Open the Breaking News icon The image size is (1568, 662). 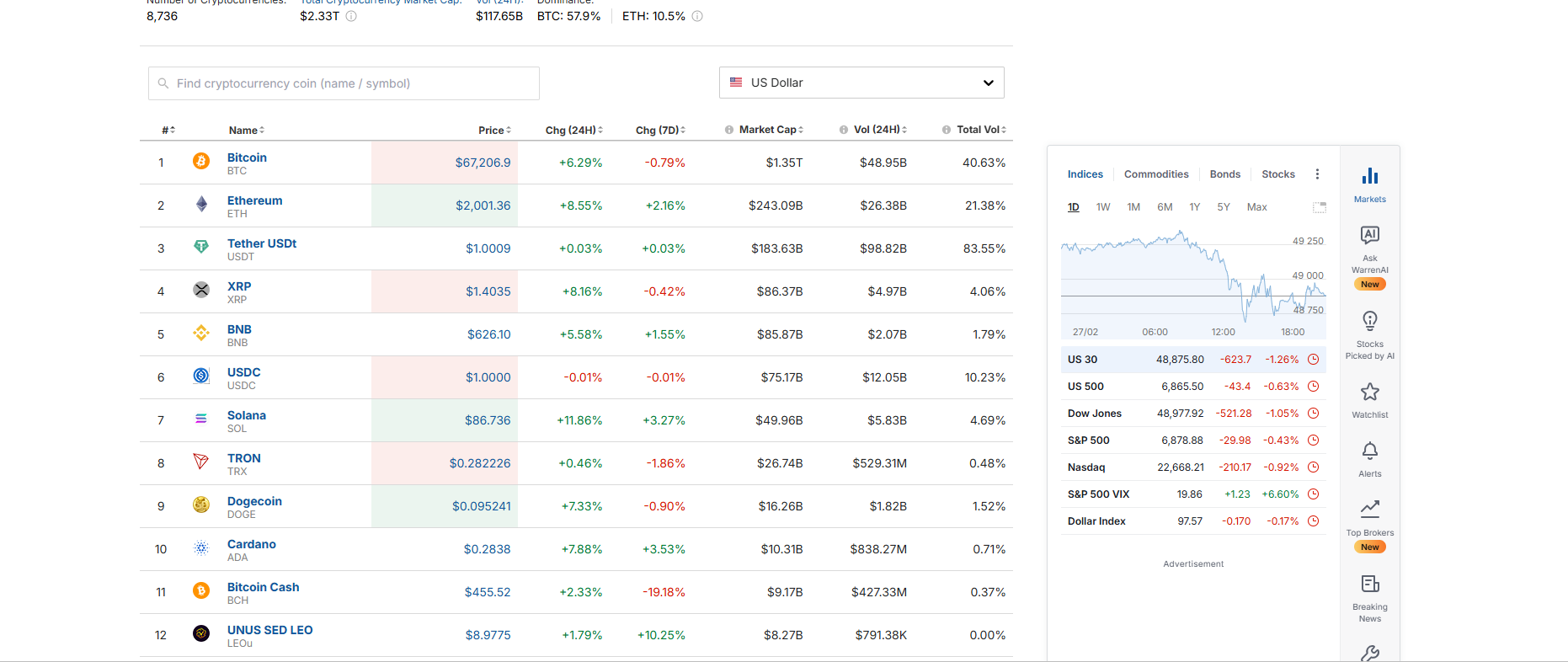(x=1369, y=585)
